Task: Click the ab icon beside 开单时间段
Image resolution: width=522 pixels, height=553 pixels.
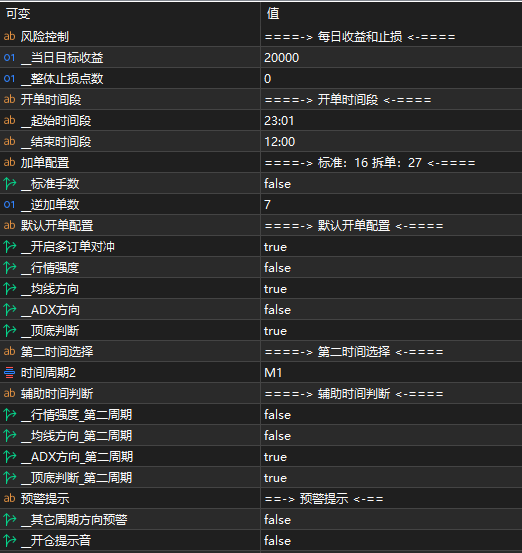Action: coord(10,99)
